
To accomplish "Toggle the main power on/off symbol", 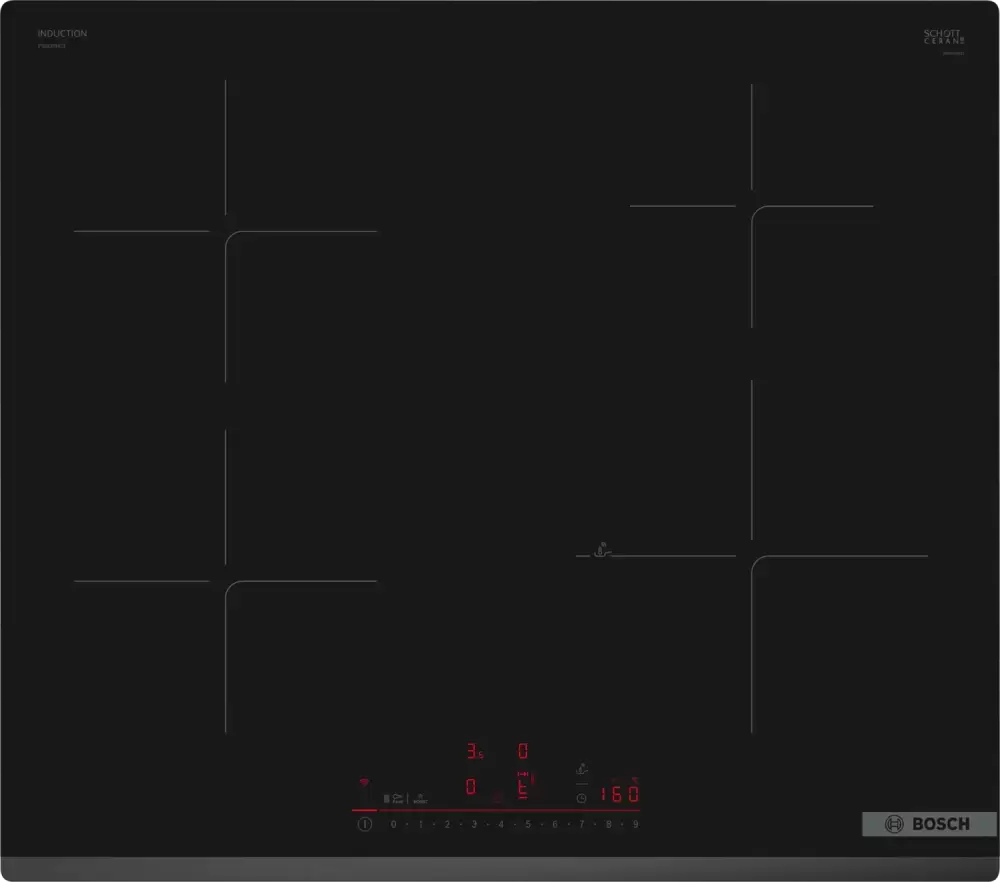I will [x=365, y=824].
